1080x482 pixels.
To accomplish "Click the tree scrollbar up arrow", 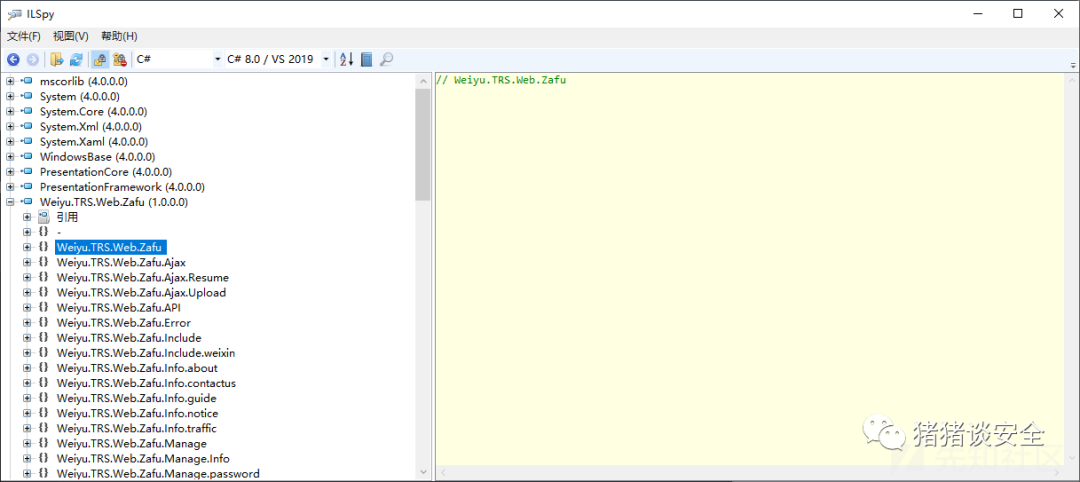I will [422, 81].
